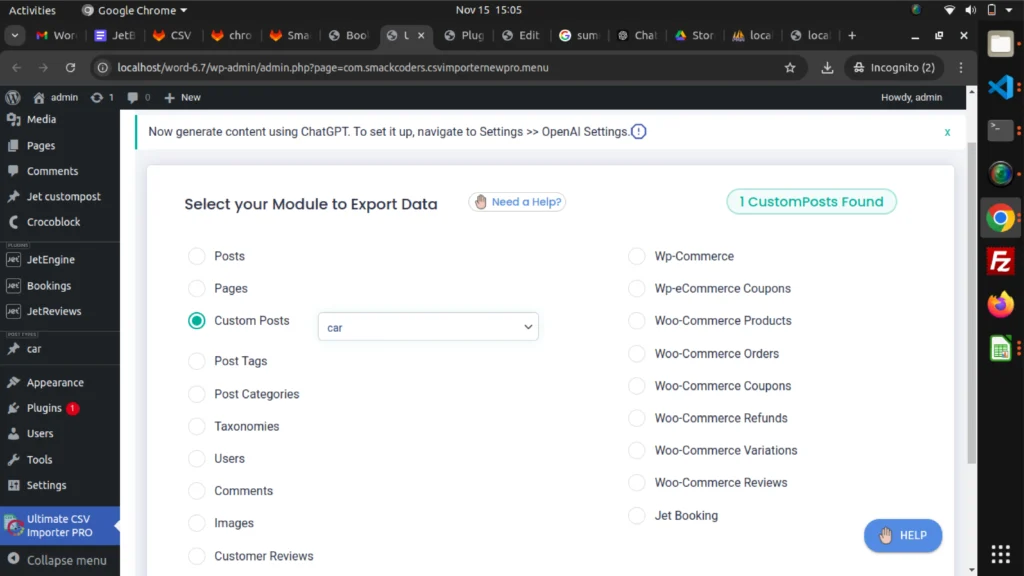Viewport: 1024px width, 576px height.
Task: Select the Woo-Commerce Products radio option
Action: pos(637,321)
